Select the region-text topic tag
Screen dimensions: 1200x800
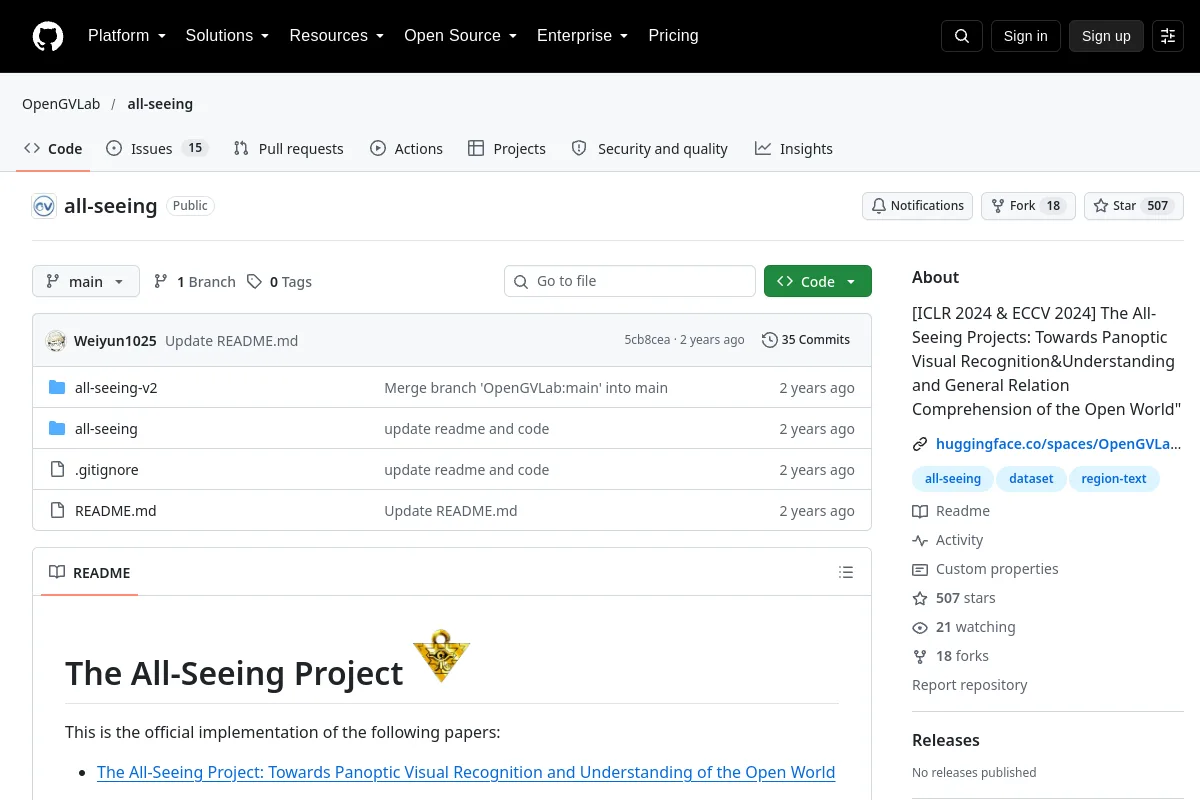pyautogui.click(x=1114, y=479)
